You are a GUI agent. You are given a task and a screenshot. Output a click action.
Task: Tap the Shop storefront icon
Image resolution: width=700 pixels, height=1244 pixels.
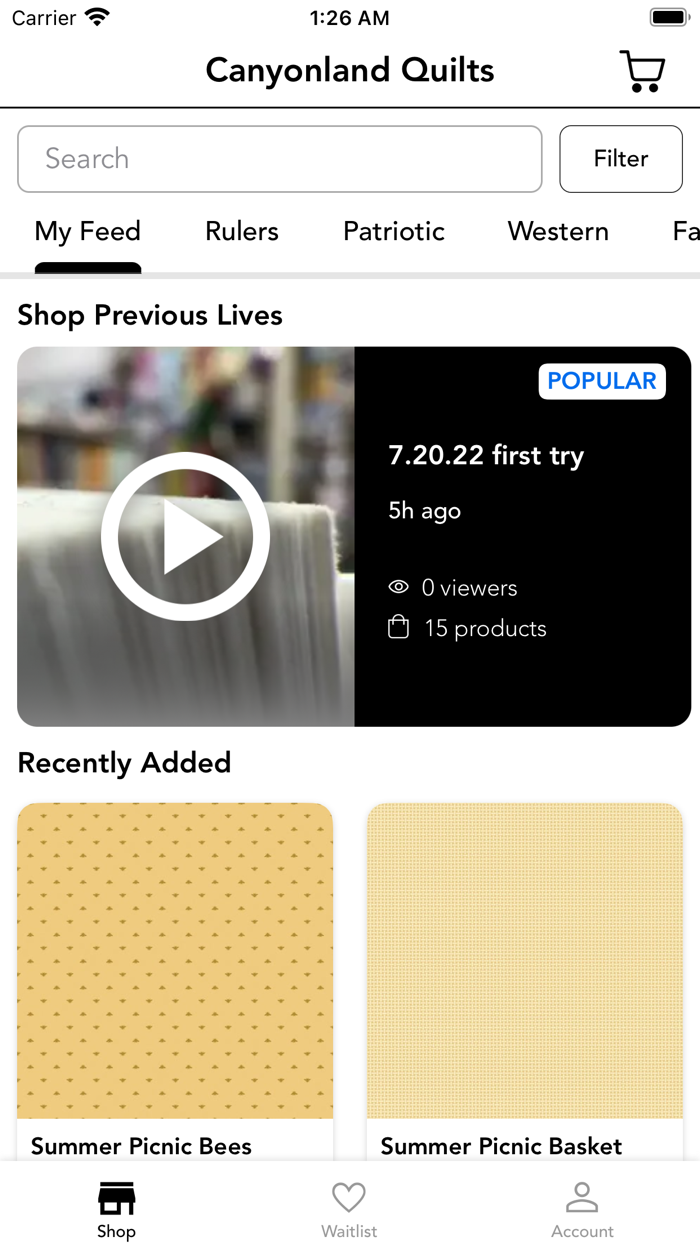point(116,1198)
